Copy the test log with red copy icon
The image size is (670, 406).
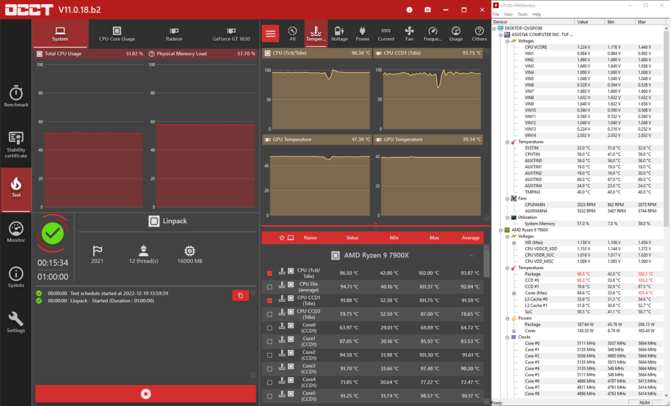coord(241,295)
